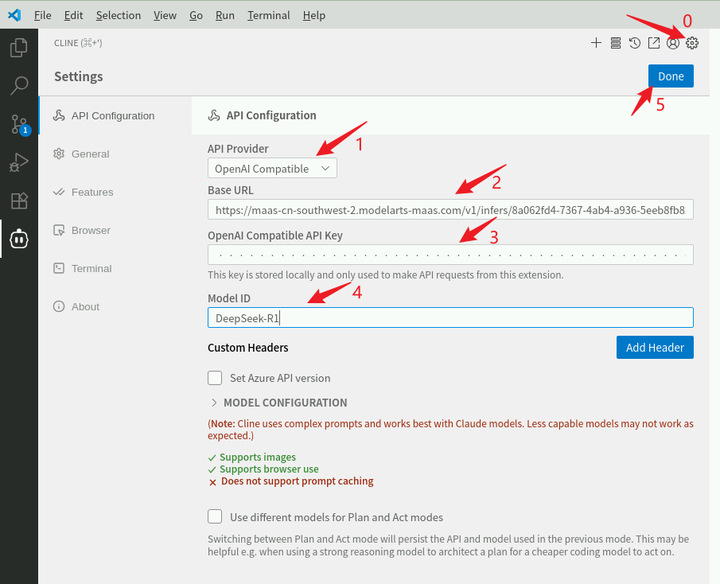Open Run and Debug view
This screenshot has height=584, width=720.
pyautogui.click(x=19, y=162)
